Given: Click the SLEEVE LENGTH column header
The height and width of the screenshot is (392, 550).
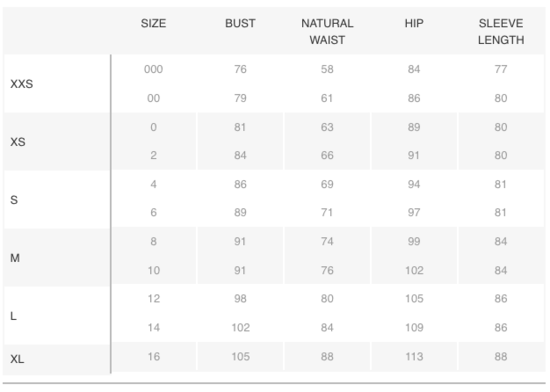Looking at the screenshot, I should click(x=501, y=32).
